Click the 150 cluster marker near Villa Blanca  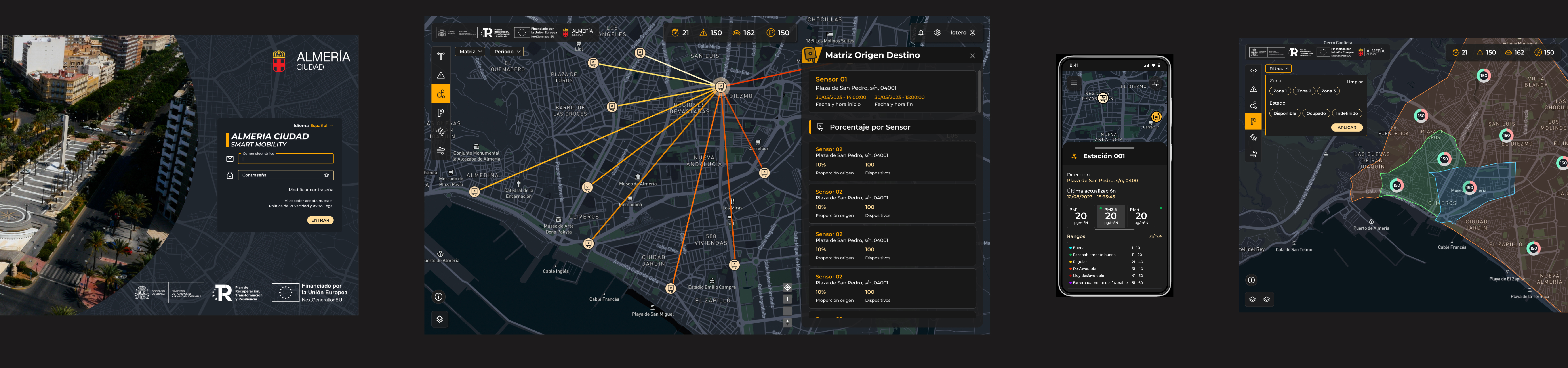[x=1484, y=76]
